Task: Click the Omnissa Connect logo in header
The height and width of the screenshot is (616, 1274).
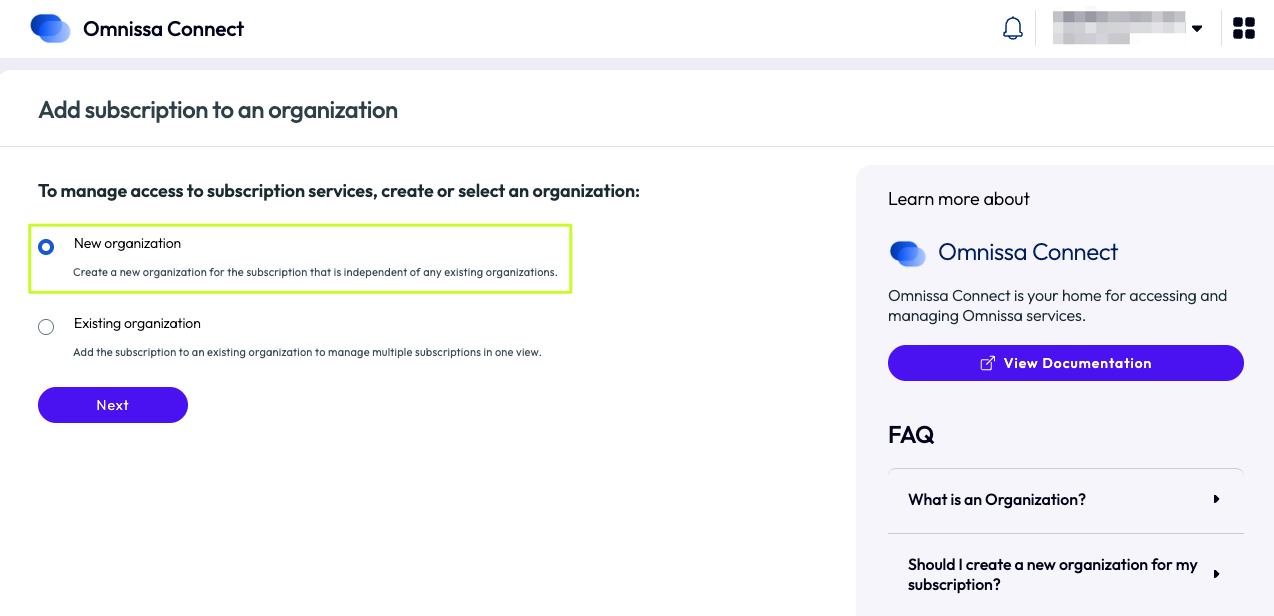Action: 50,28
